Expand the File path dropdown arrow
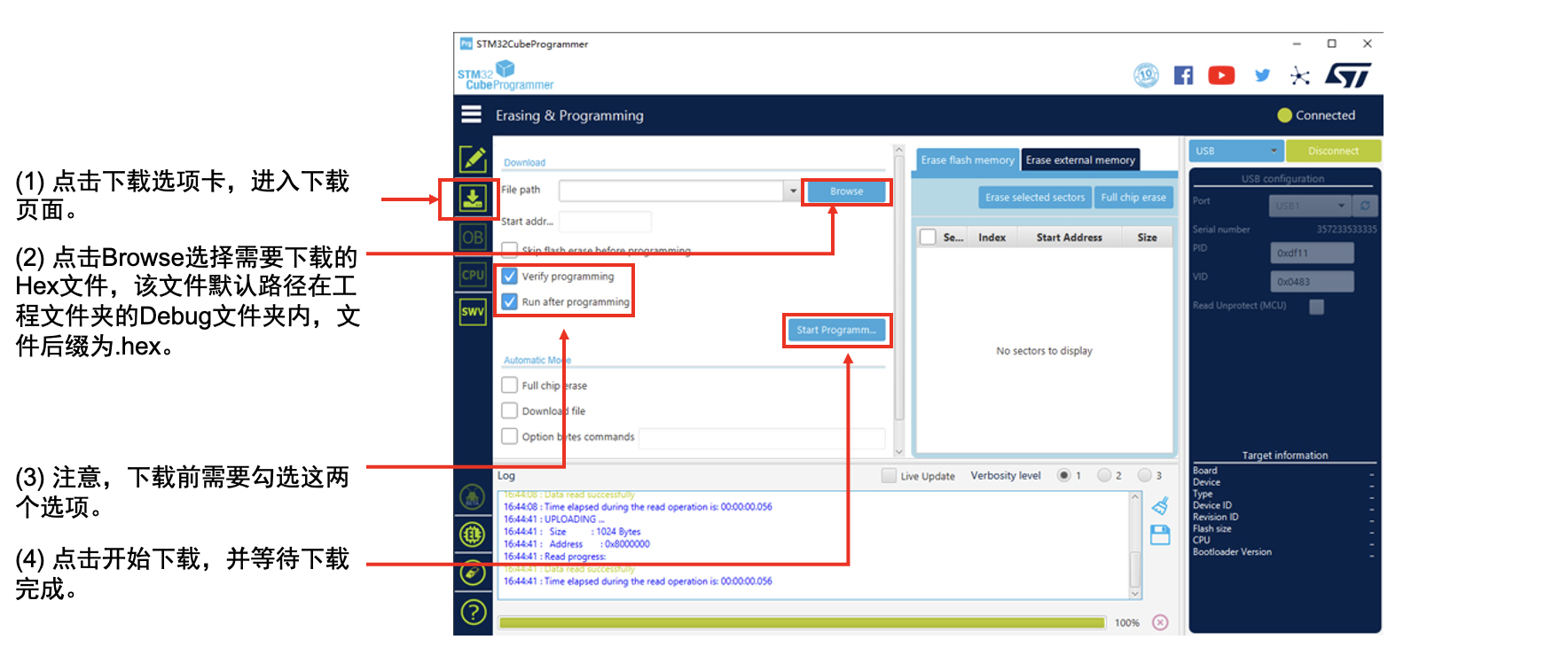The width and height of the screenshot is (1568, 663). pos(792,191)
